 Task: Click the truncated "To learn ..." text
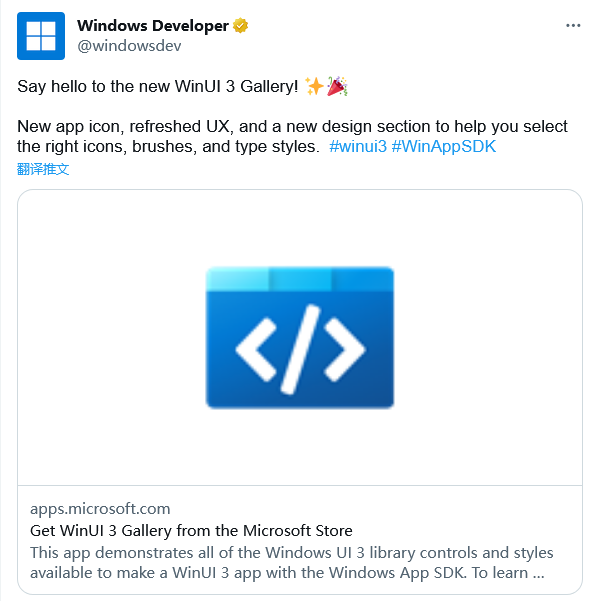coord(508,573)
